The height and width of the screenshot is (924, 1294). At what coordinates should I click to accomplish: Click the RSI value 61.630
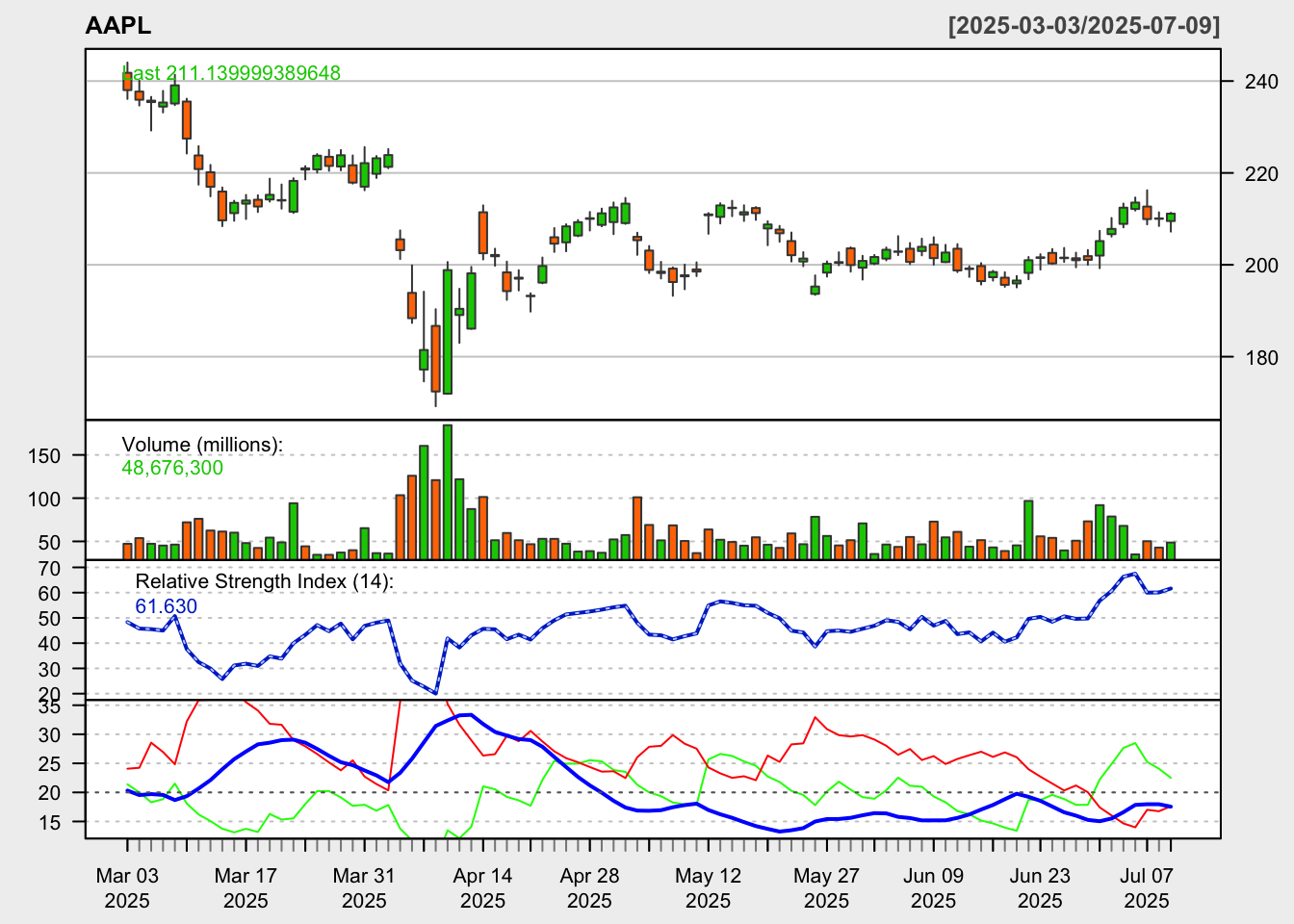tap(166, 606)
